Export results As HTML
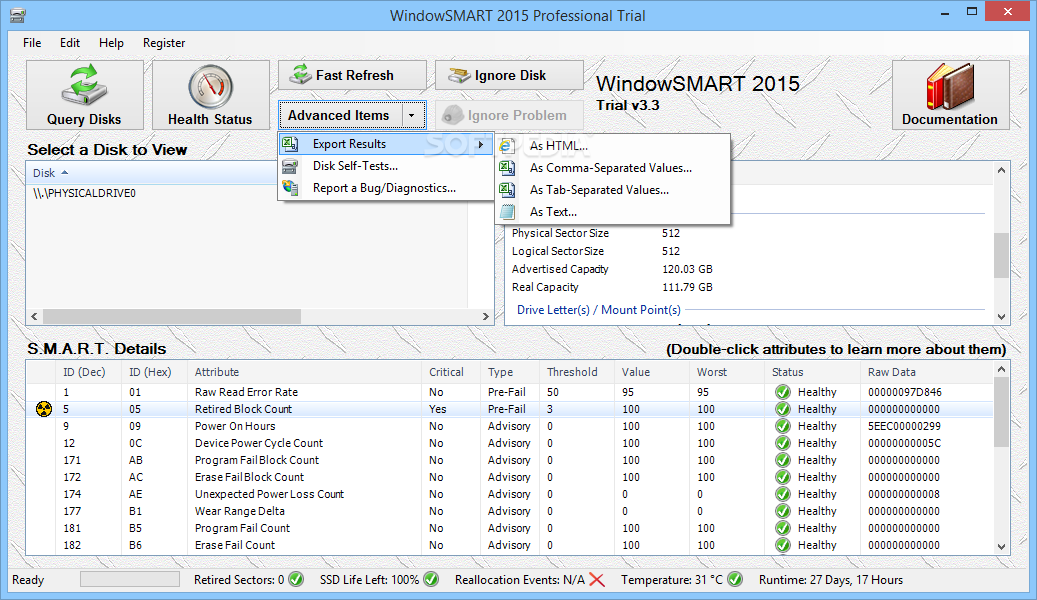The width and height of the screenshot is (1037, 600). point(612,146)
